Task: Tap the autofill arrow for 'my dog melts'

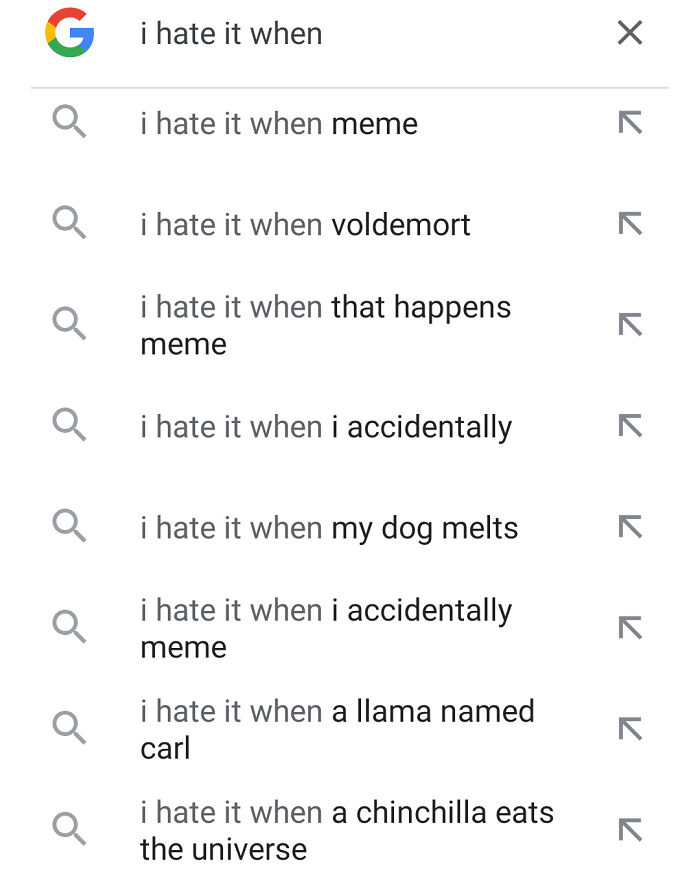Action: click(630, 527)
